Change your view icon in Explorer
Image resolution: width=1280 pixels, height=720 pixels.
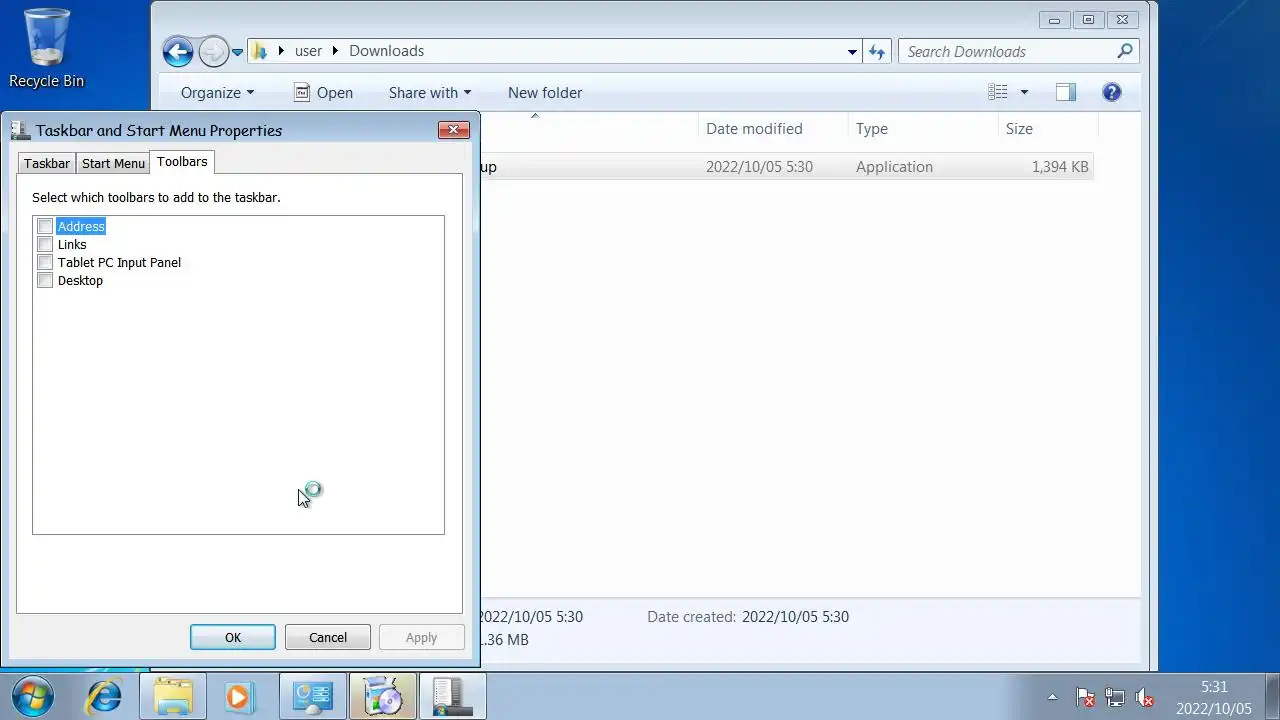pyautogui.click(x=998, y=92)
